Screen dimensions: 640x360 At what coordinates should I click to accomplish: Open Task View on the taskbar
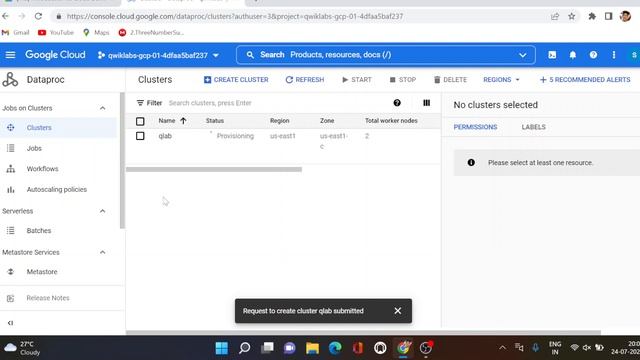point(267,348)
